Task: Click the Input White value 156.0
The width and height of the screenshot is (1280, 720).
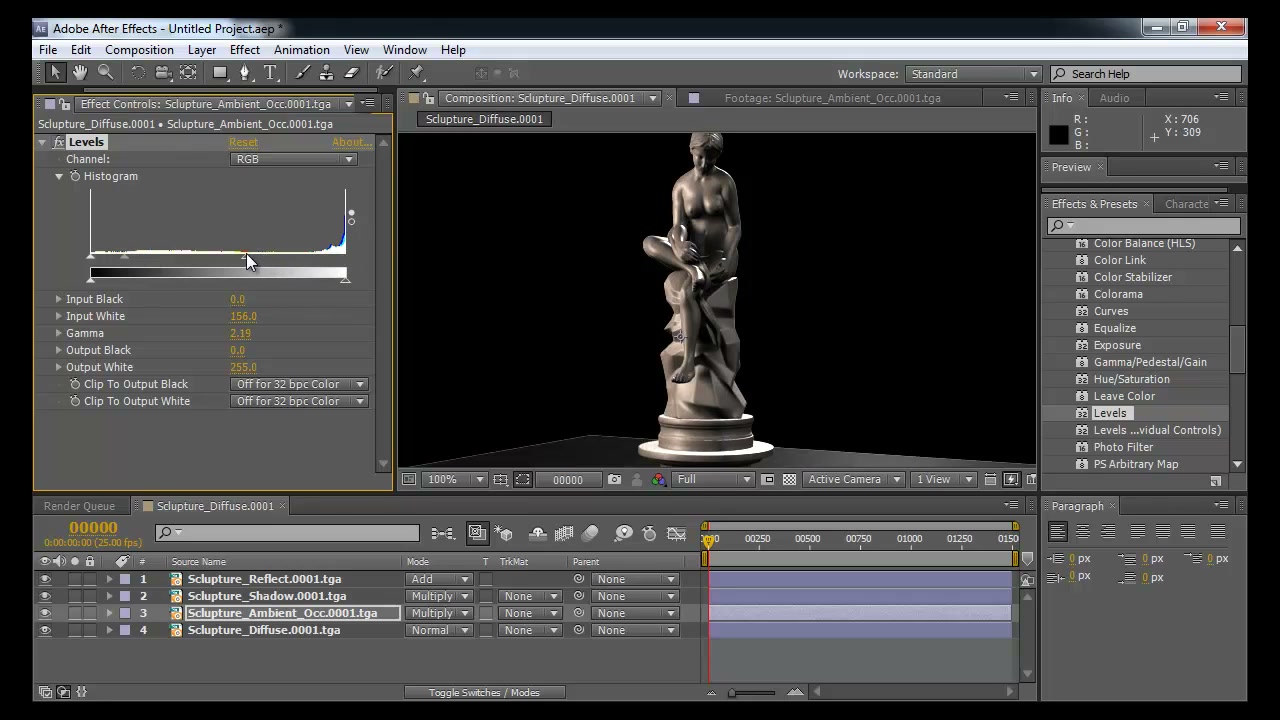Action: click(243, 316)
